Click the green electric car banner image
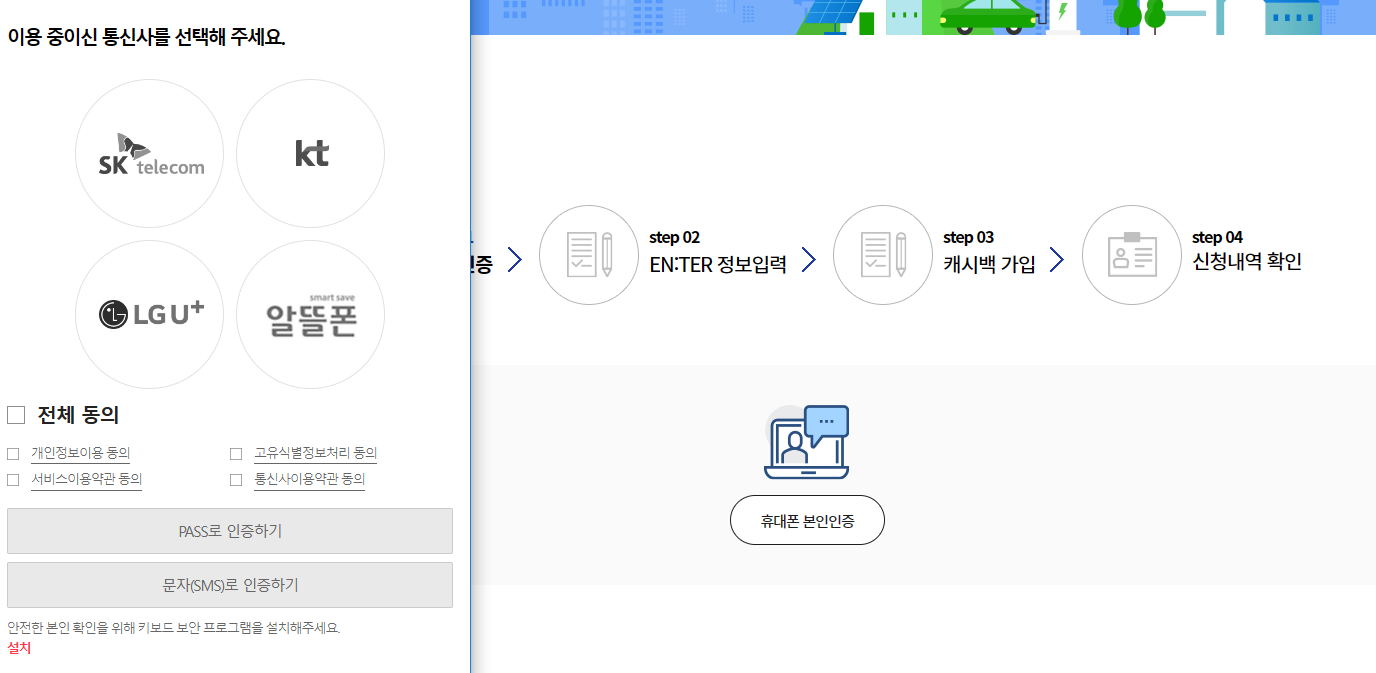Screen dimensions: 1376x673 click(990, 17)
